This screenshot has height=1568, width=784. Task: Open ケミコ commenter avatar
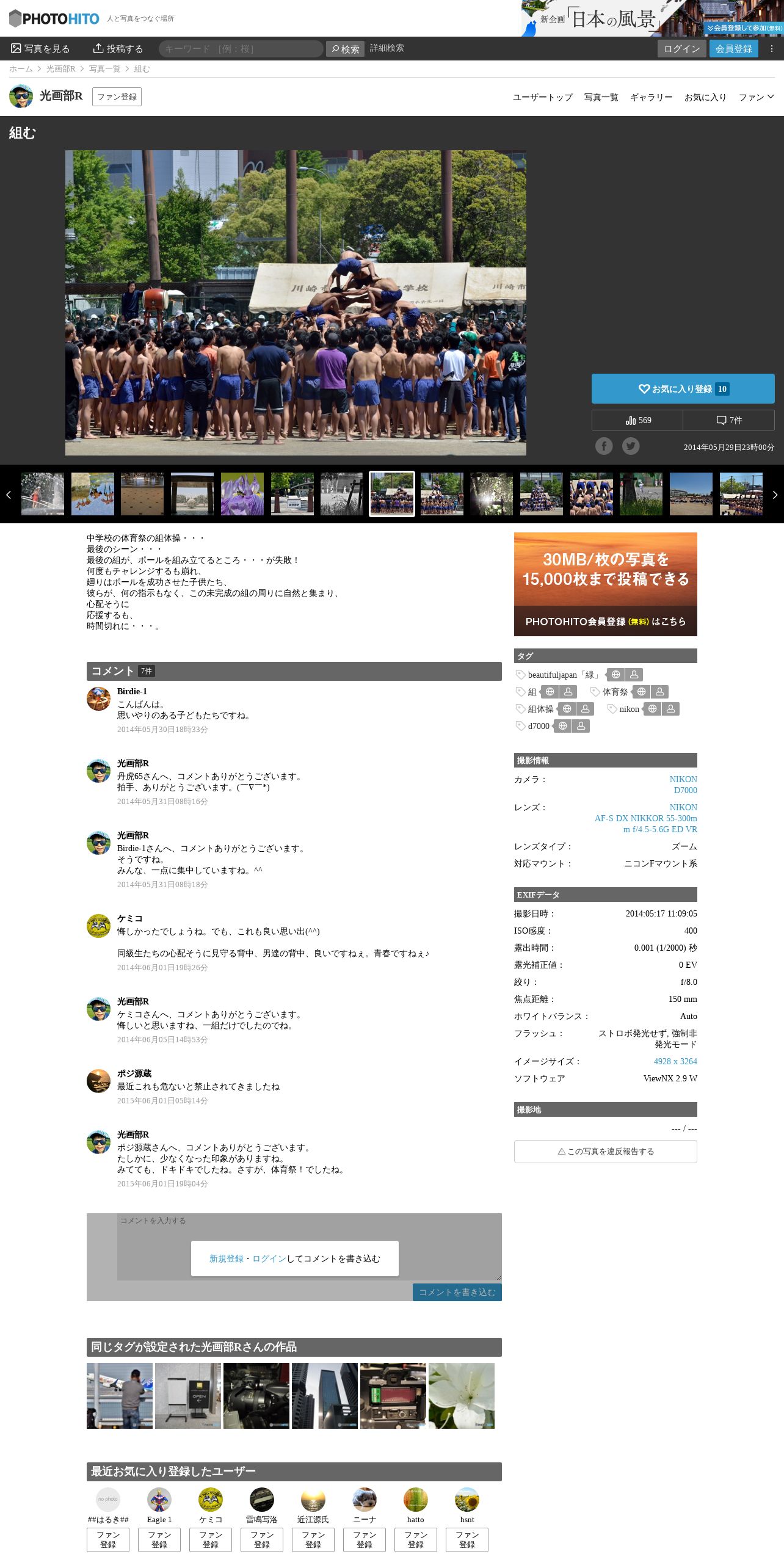tap(98, 926)
